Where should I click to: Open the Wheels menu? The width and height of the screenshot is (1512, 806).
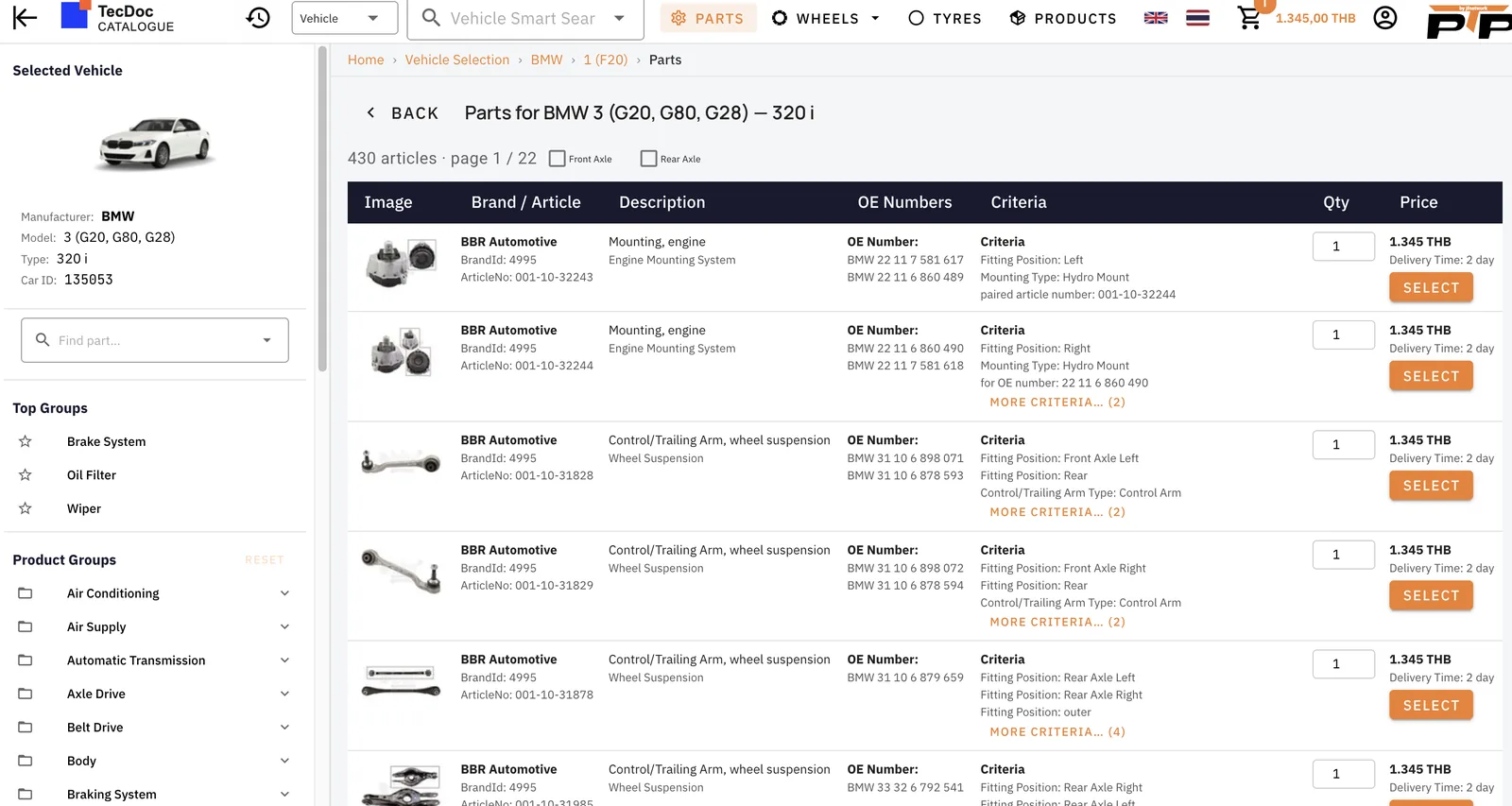click(x=826, y=18)
